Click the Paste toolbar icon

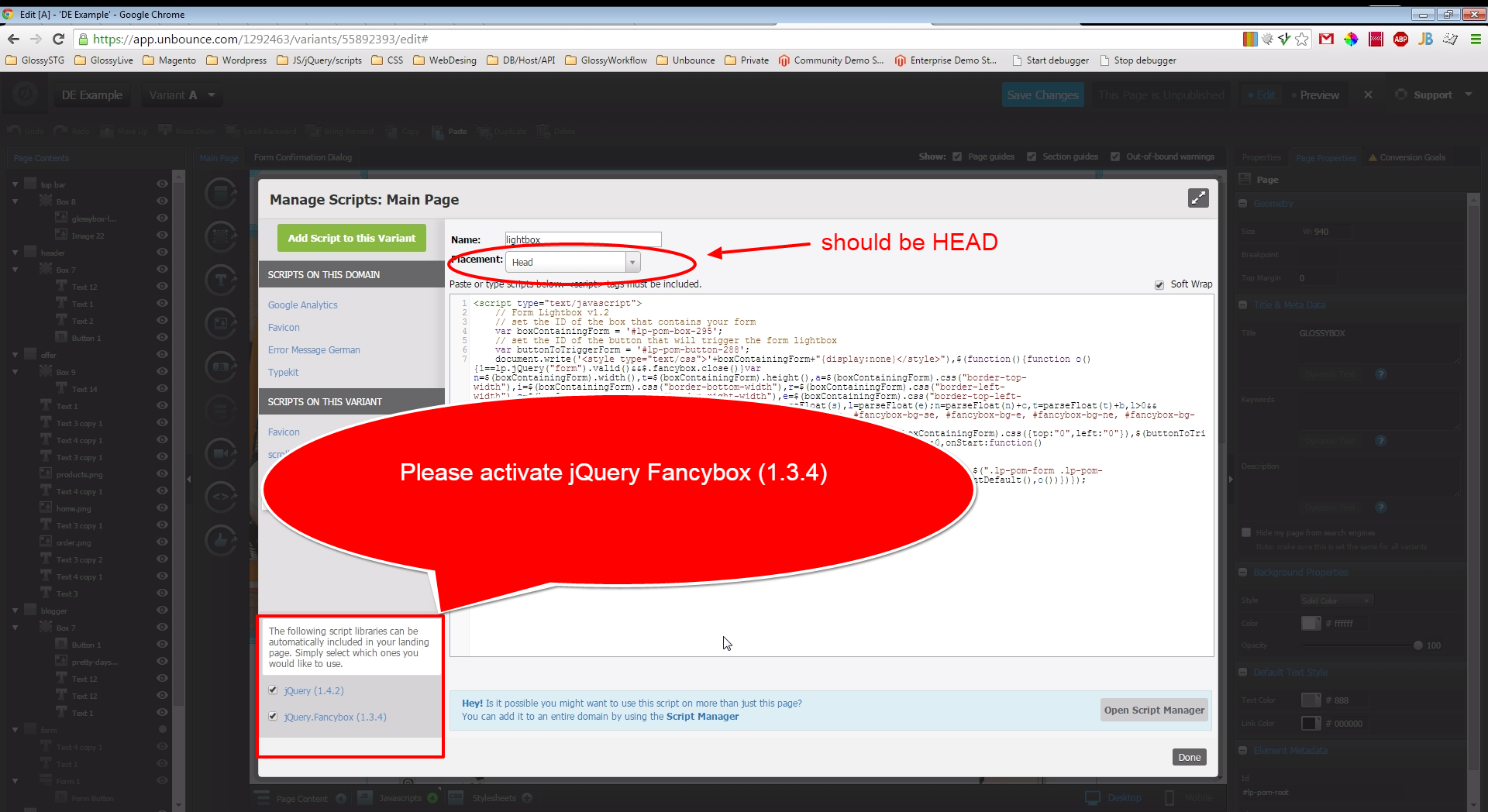438,131
